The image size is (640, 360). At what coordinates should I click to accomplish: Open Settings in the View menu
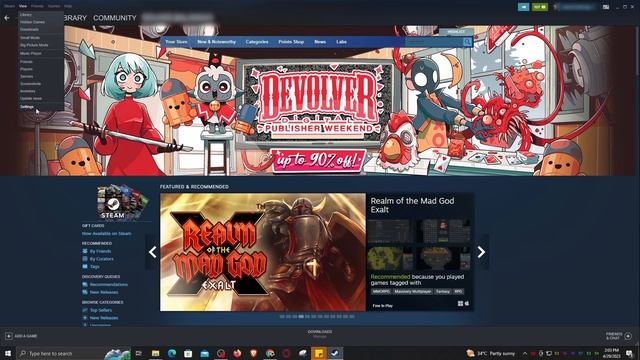tap(27, 107)
